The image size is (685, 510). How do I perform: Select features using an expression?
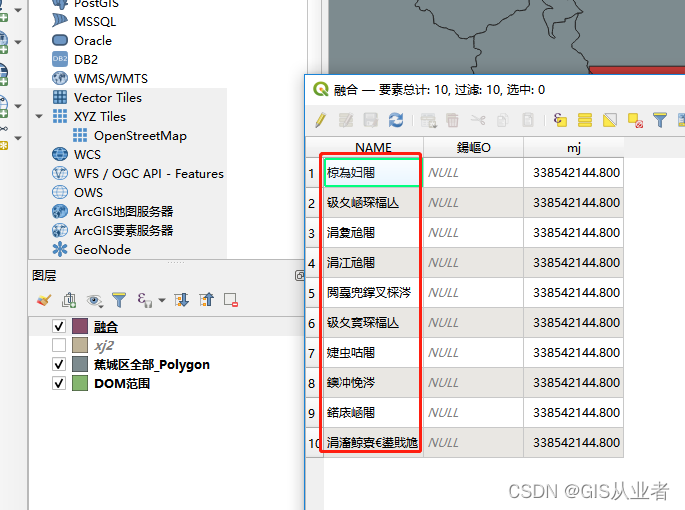coord(560,120)
